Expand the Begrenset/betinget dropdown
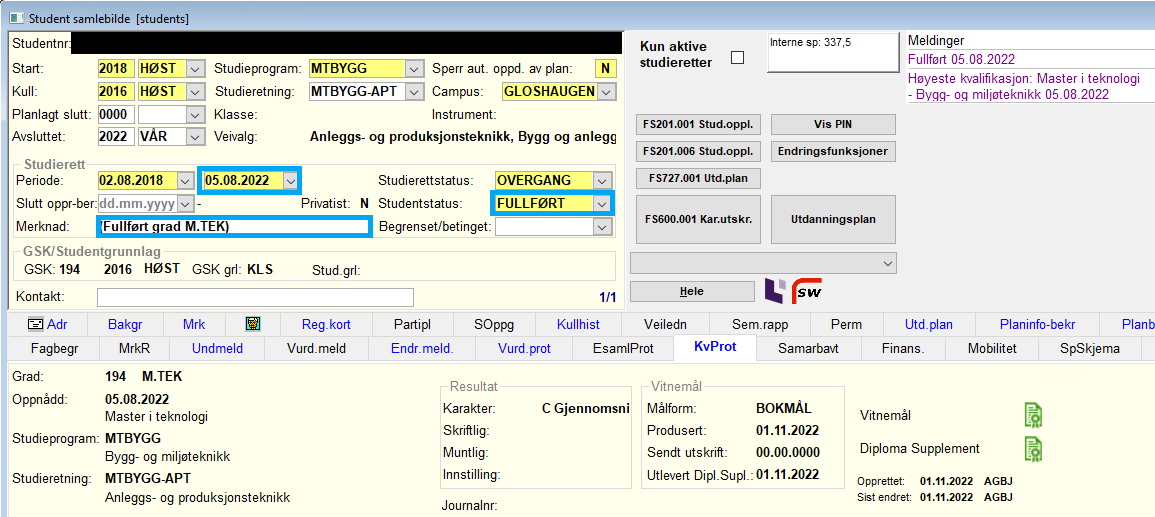1155x517 pixels. pyautogui.click(x=604, y=227)
